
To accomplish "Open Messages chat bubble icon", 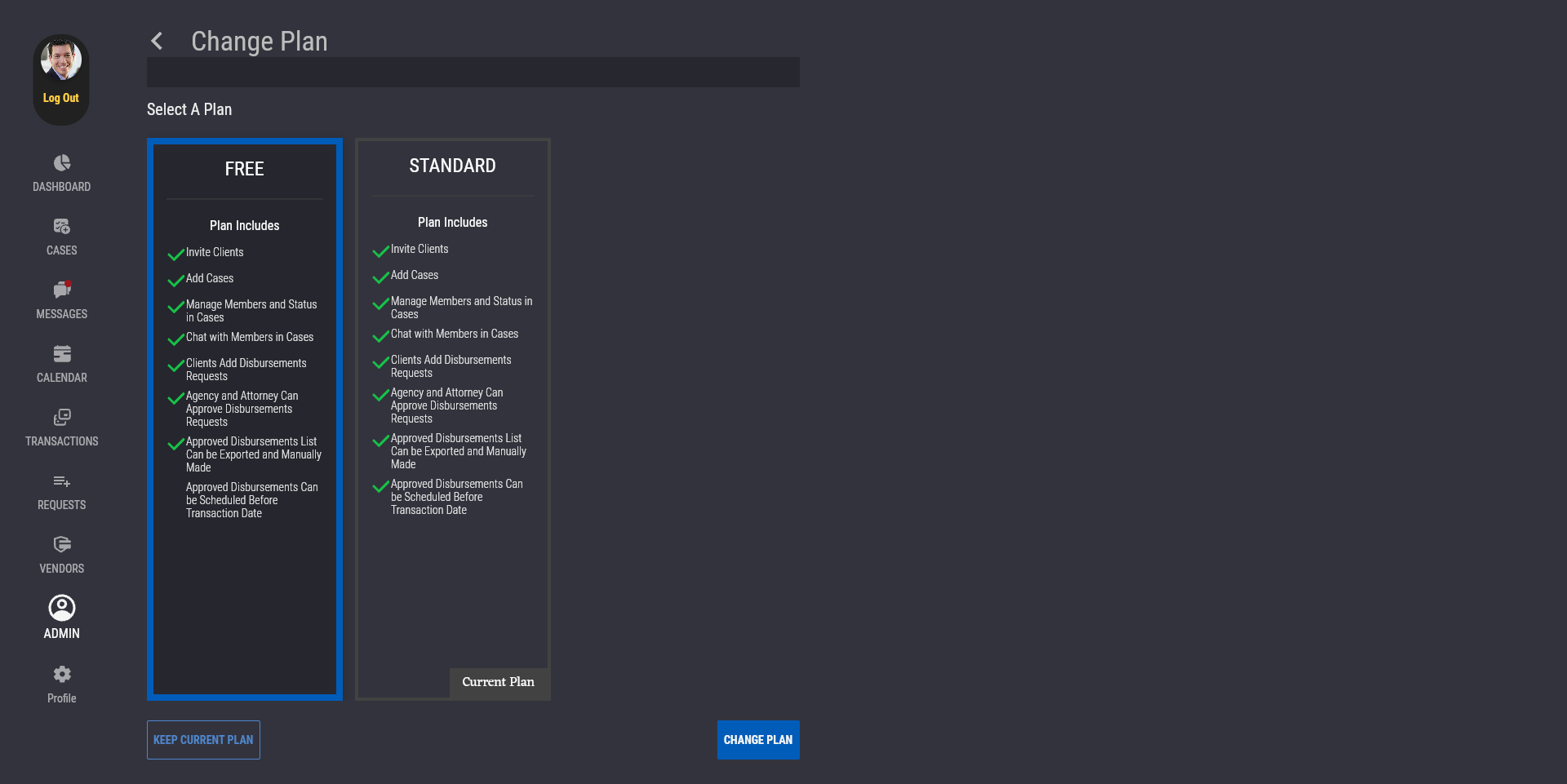I will click(x=62, y=290).
